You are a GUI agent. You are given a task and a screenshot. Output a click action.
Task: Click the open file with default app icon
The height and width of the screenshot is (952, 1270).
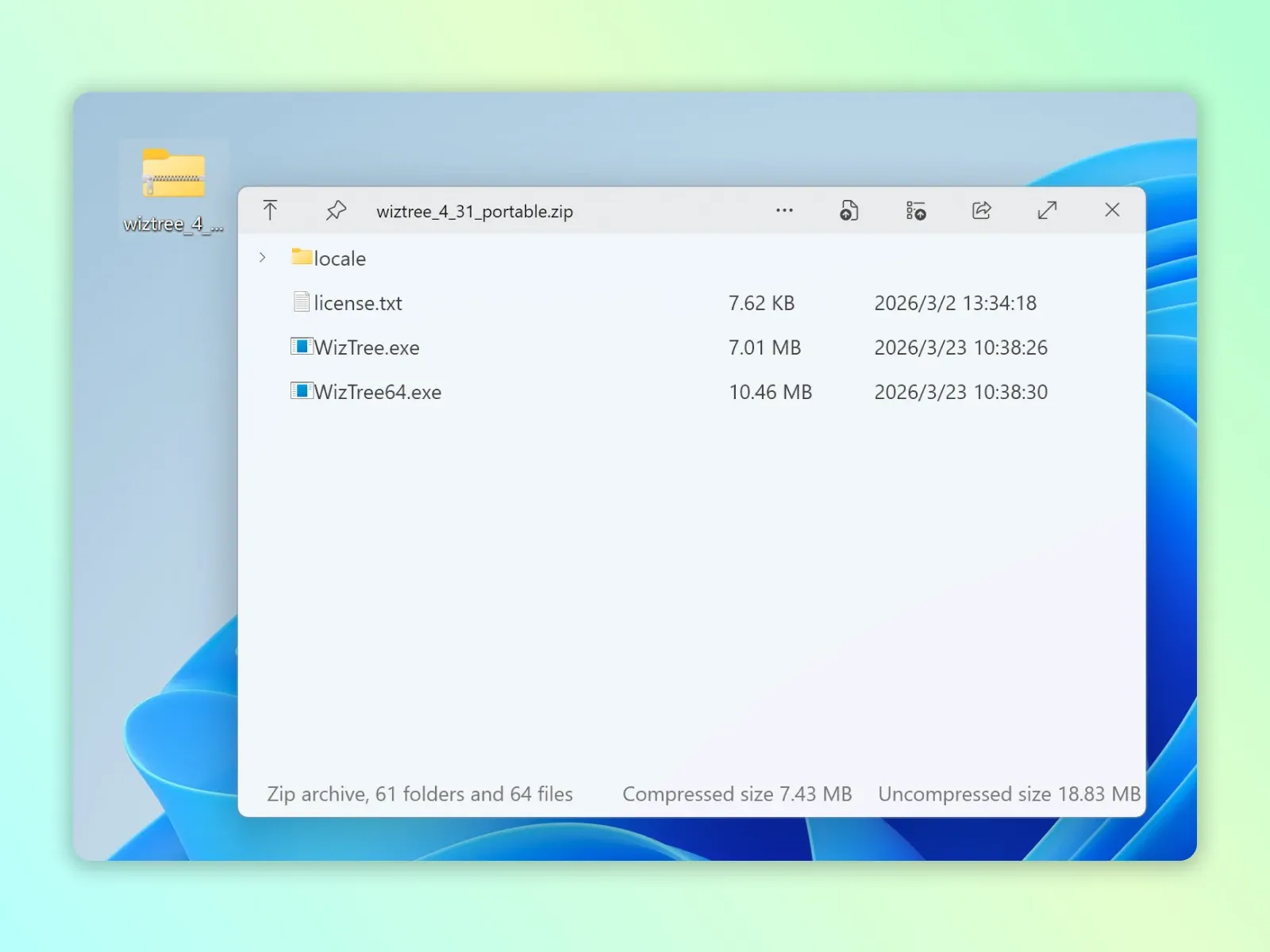point(849,210)
